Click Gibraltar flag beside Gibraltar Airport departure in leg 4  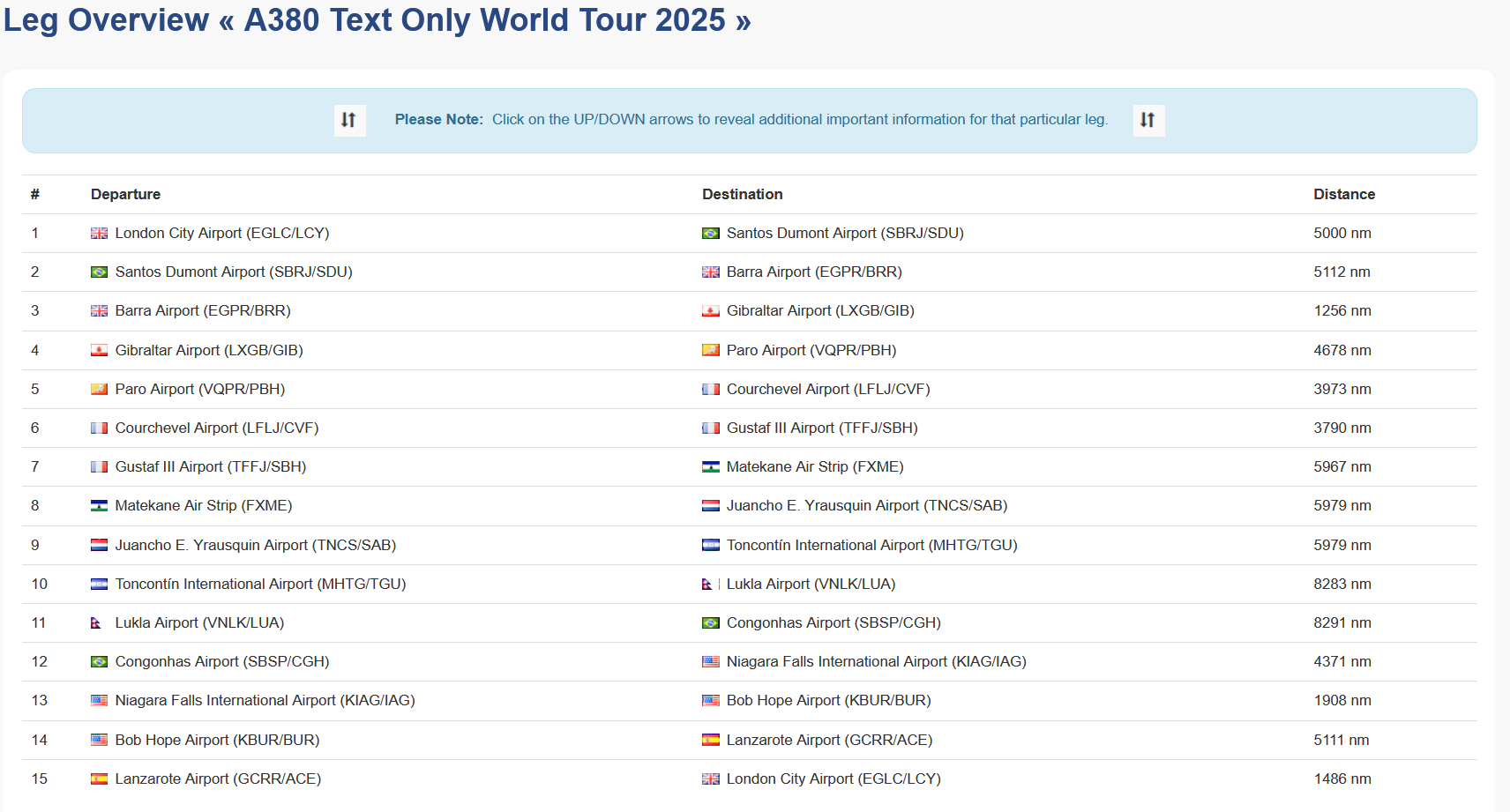(100, 351)
